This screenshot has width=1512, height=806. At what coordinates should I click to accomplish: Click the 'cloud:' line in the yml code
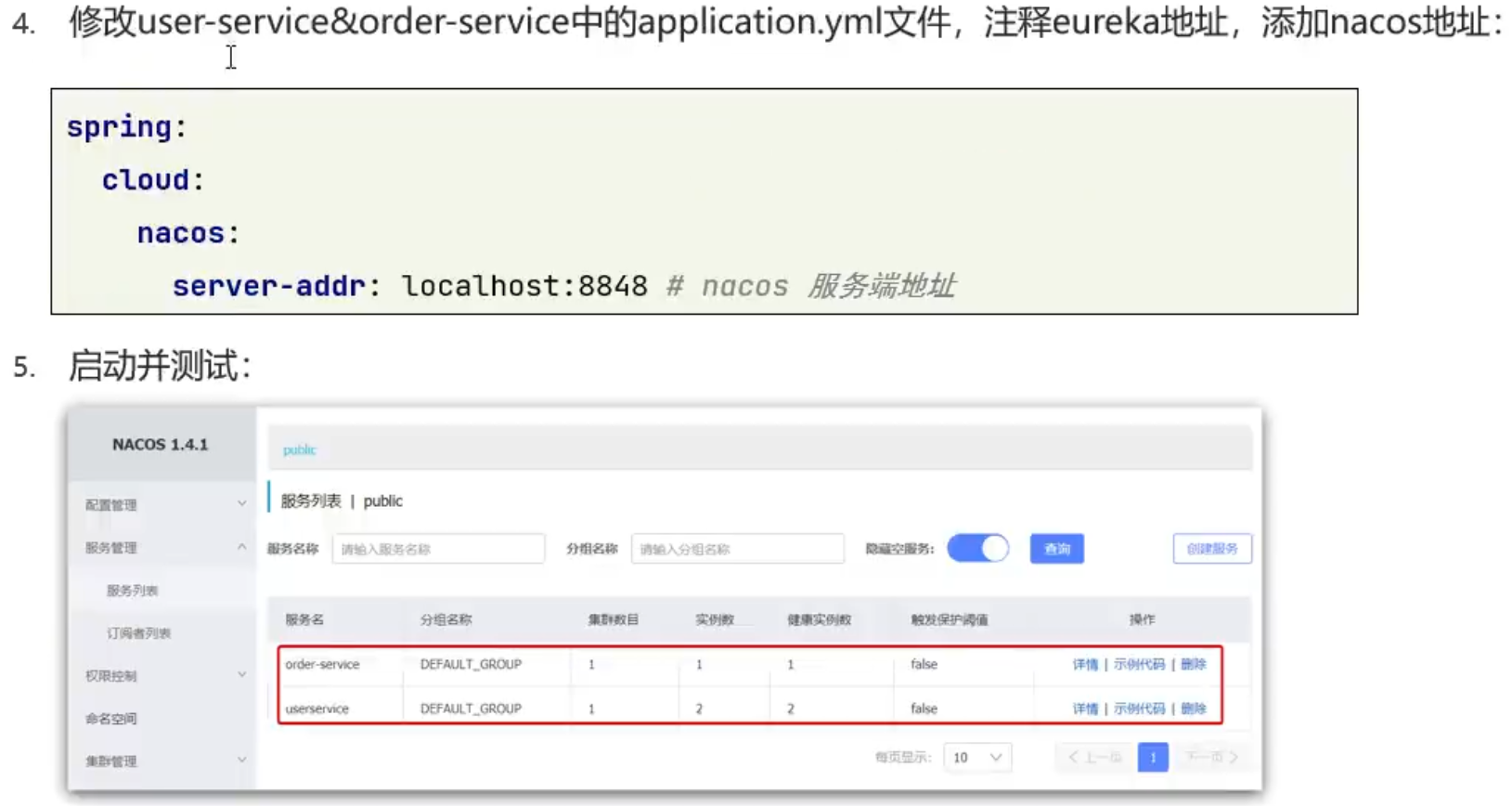(153, 179)
